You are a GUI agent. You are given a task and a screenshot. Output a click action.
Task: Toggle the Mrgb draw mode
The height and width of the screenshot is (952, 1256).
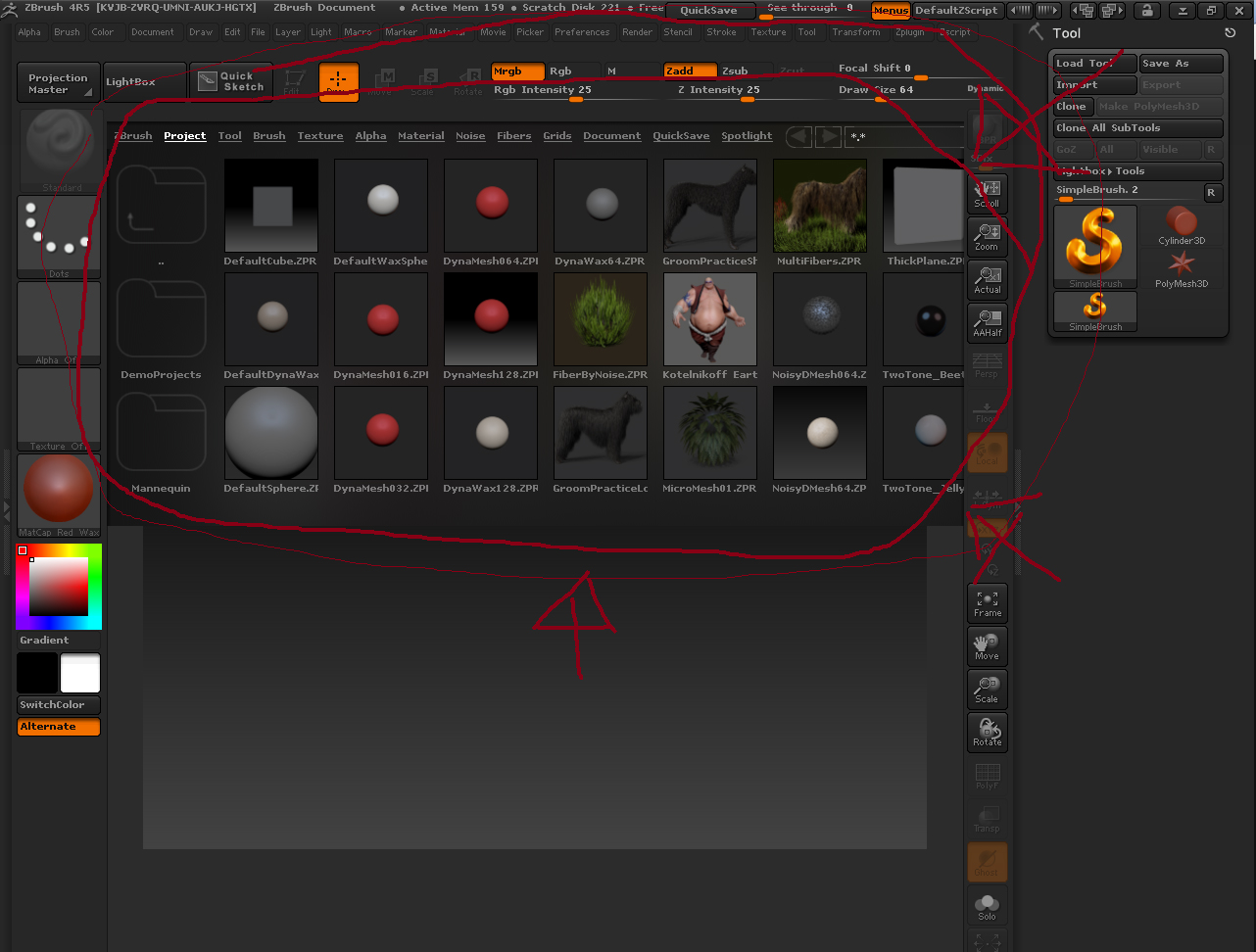(x=517, y=71)
